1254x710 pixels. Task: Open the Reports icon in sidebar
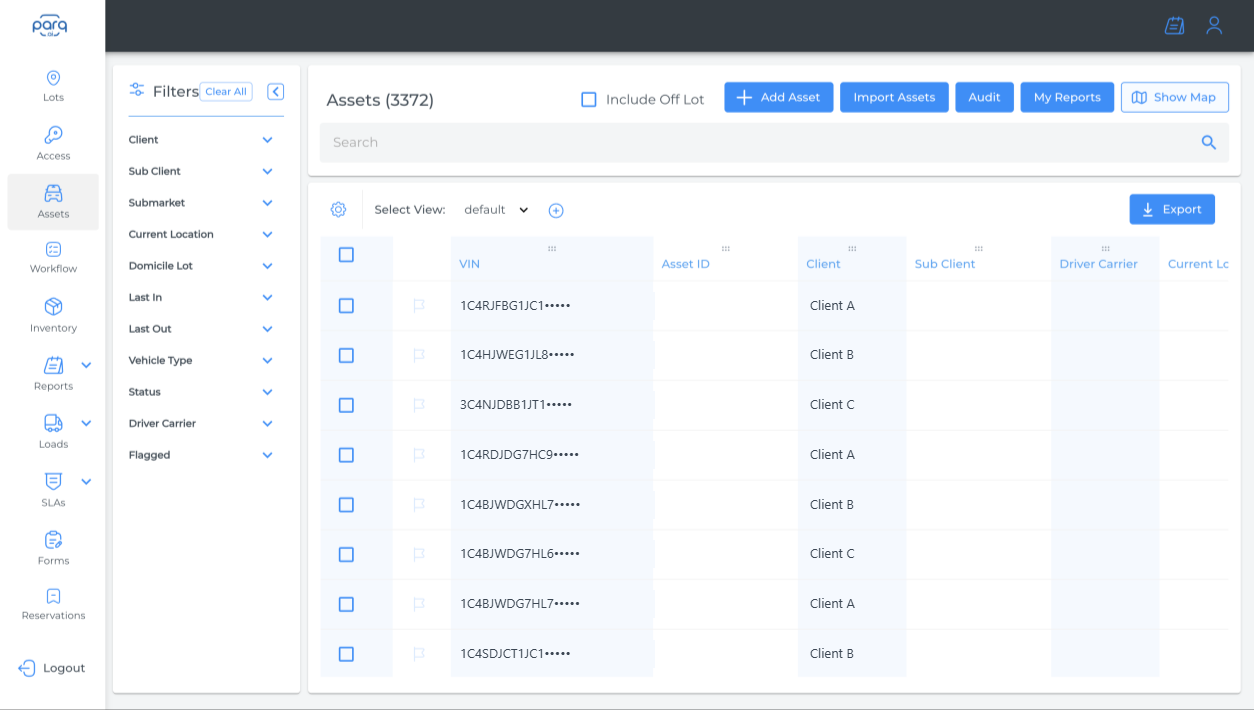(x=53, y=365)
